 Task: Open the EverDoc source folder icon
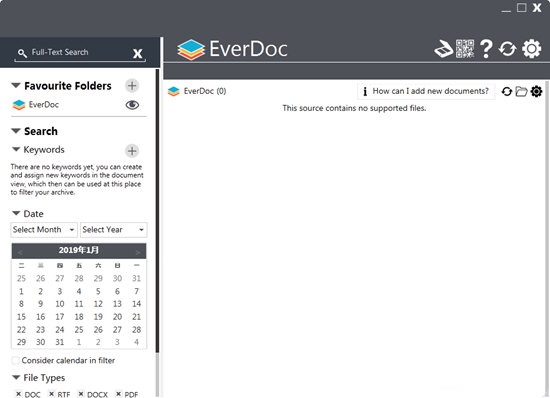click(x=521, y=92)
